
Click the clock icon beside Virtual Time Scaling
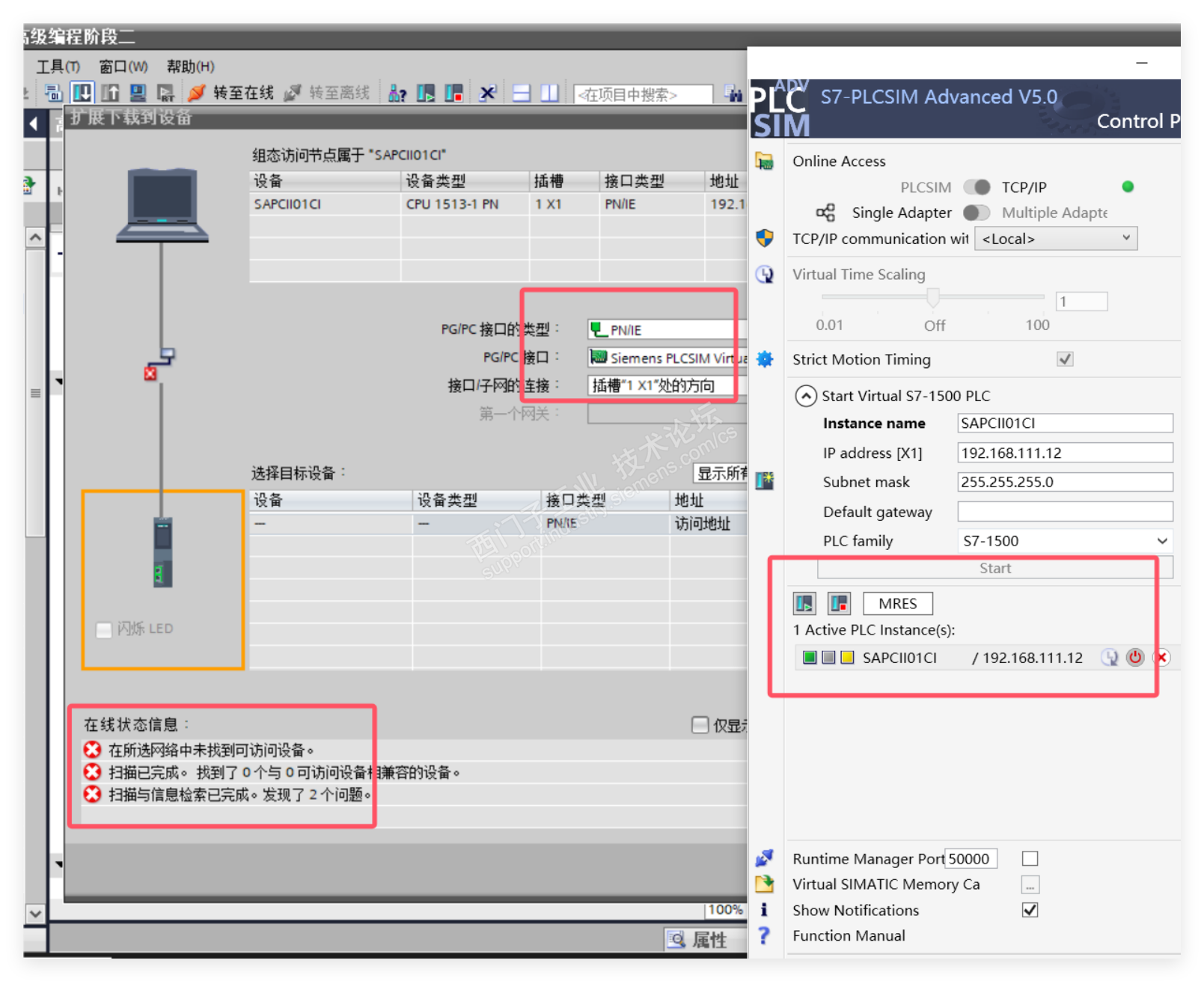[764, 275]
